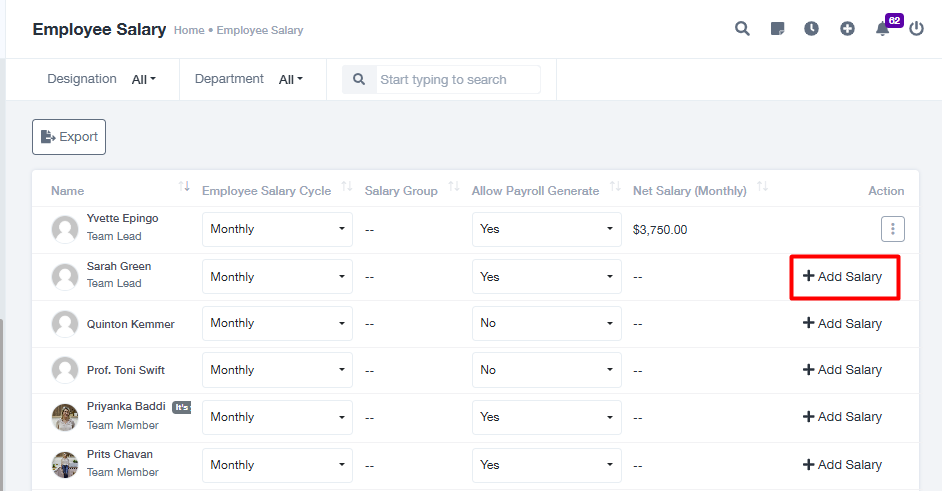Sort by Allow Payroll Generate column
The image size is (942, 491).
pyautogui.click(x=615, y=187)
